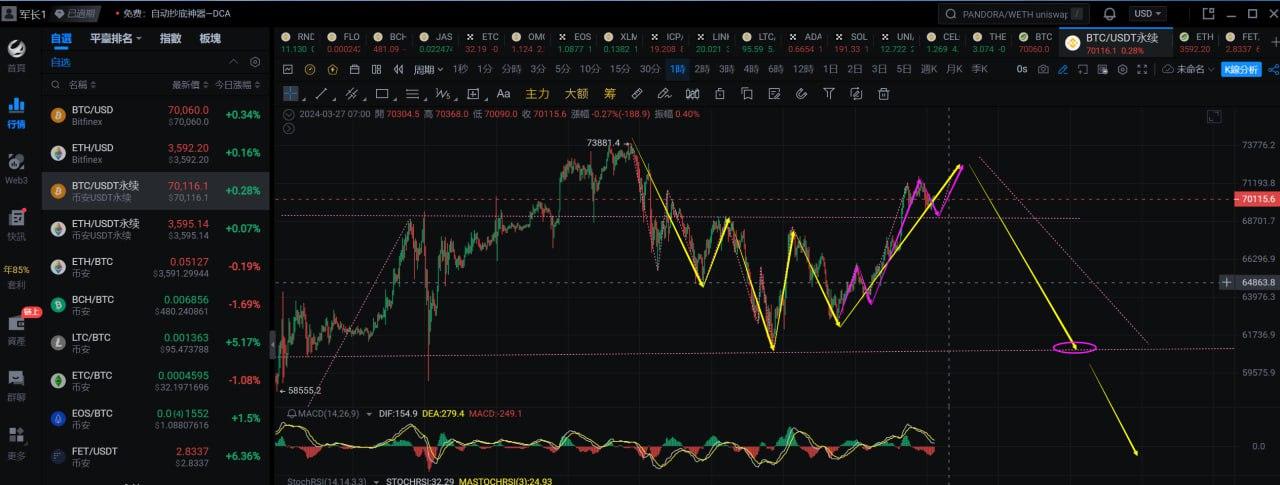Expand the 平臺排名 ranking dropdown
This screenshot has width=1280, height=485.
[x=115, y=38]
